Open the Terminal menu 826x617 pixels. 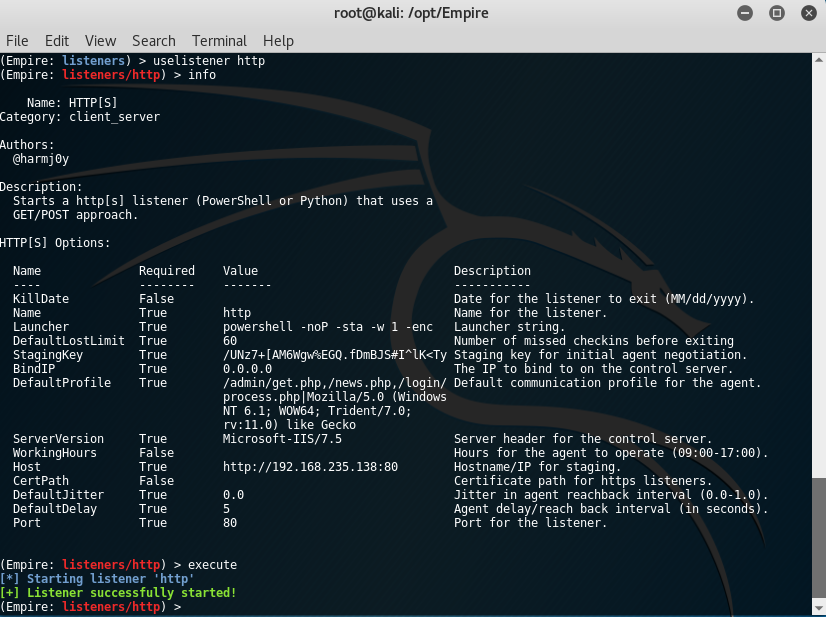pyautogui.click(x=219, y=41)
